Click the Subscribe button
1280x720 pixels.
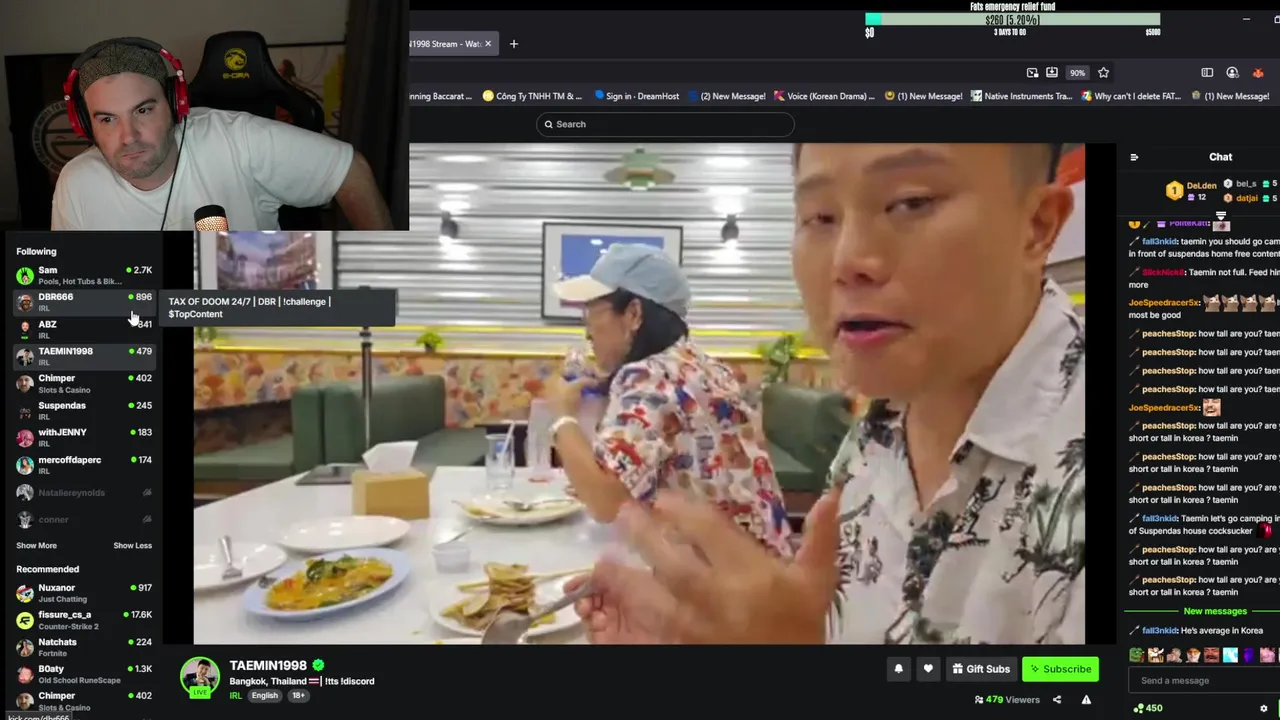point(1060,669)
